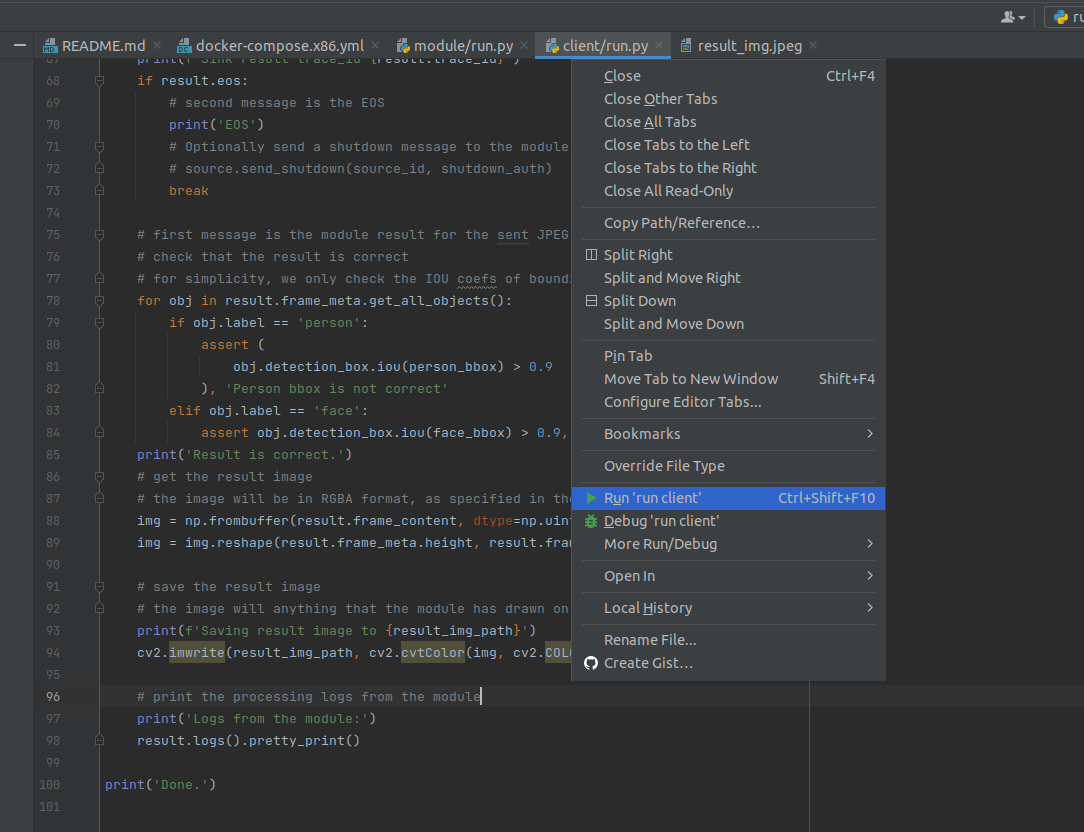Viewport: 1084px width, 832px height.
Task: Click the GitHub icon beside Create Gist
Action: [x=591, y=663]
